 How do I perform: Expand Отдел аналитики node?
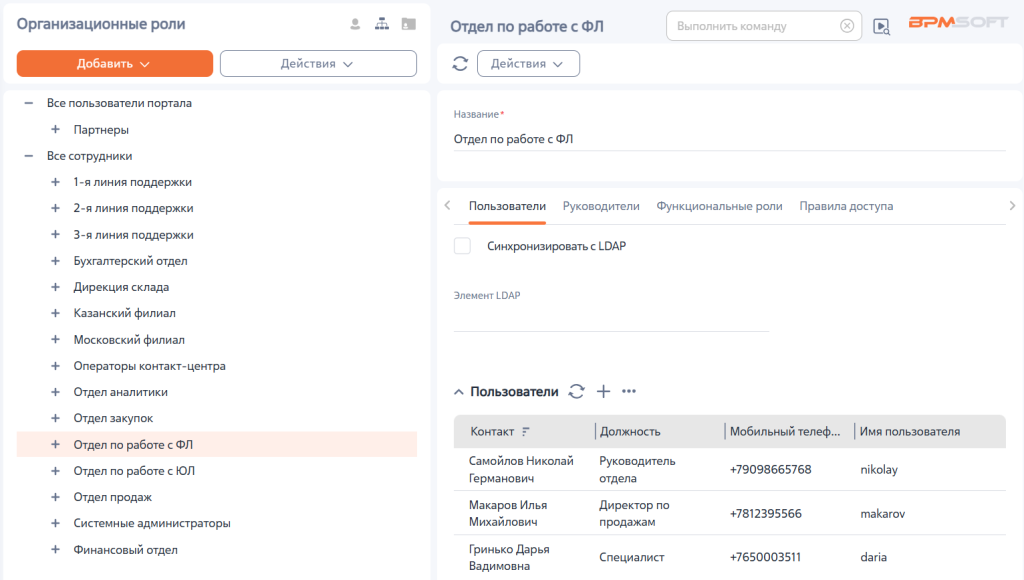click(x=56, y=392)
